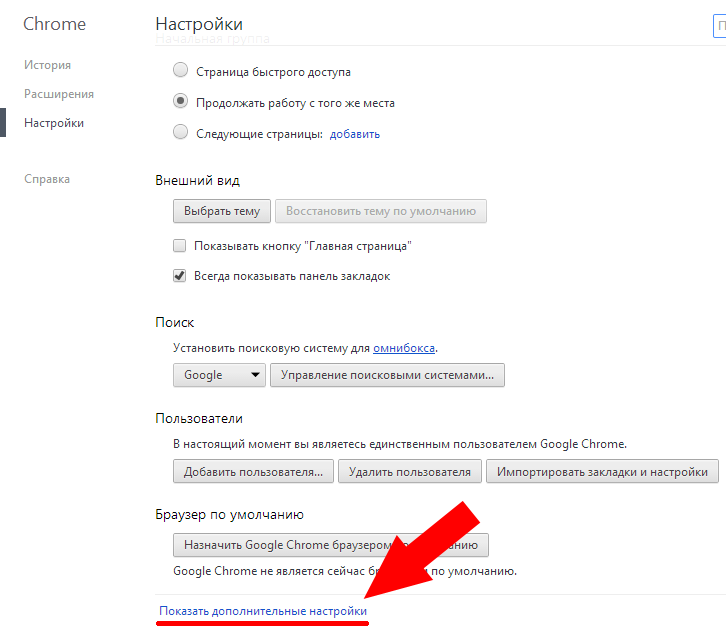
Task: Focus the settings search field at top right
Action: point(719,26)
